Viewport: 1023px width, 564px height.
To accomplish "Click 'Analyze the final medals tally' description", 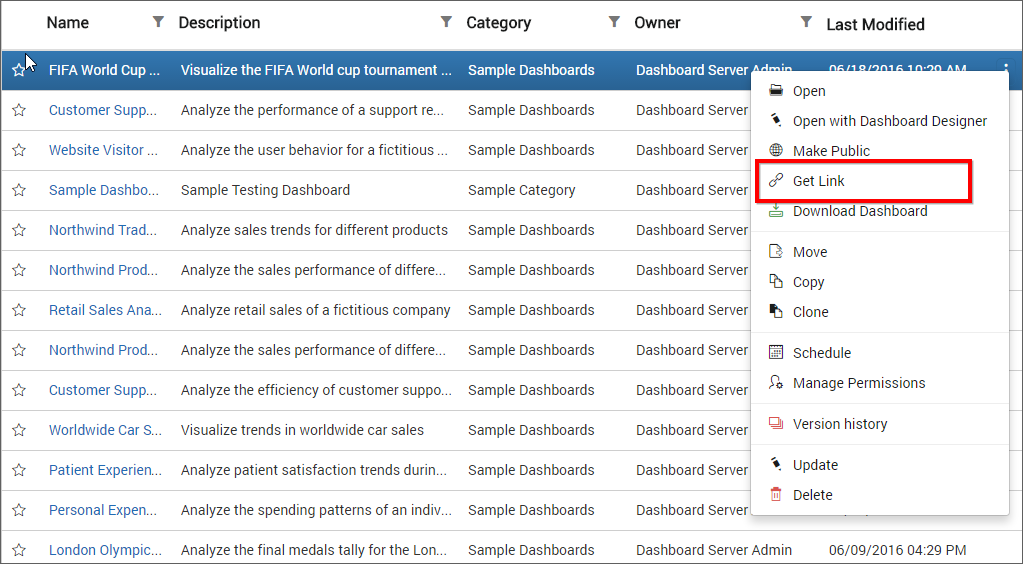I will pos(314,550).
